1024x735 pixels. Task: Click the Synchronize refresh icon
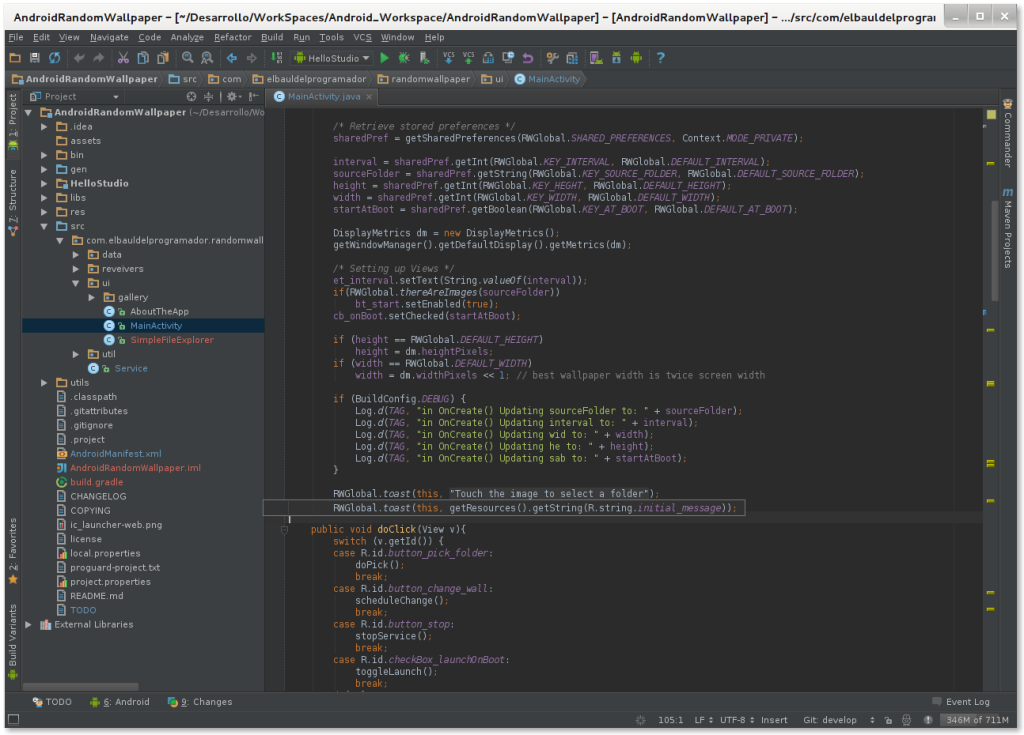(54, 58)
